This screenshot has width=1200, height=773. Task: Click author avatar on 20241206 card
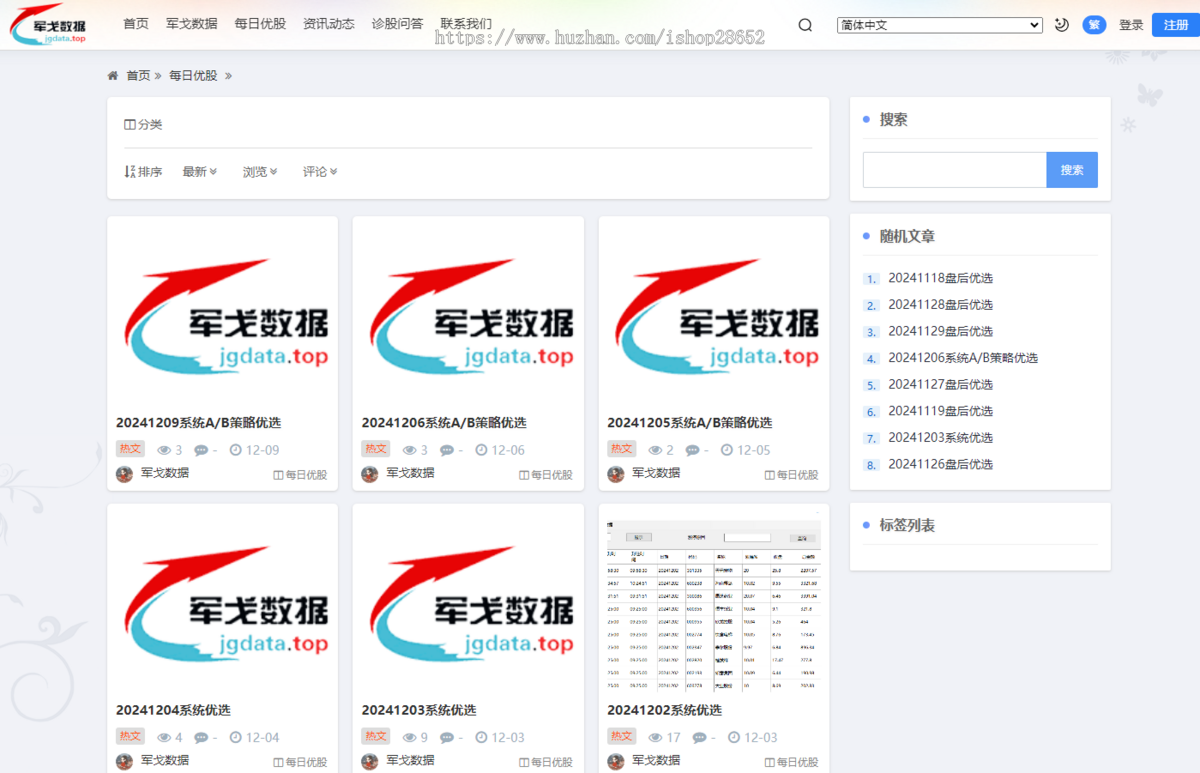click(370, 474)
